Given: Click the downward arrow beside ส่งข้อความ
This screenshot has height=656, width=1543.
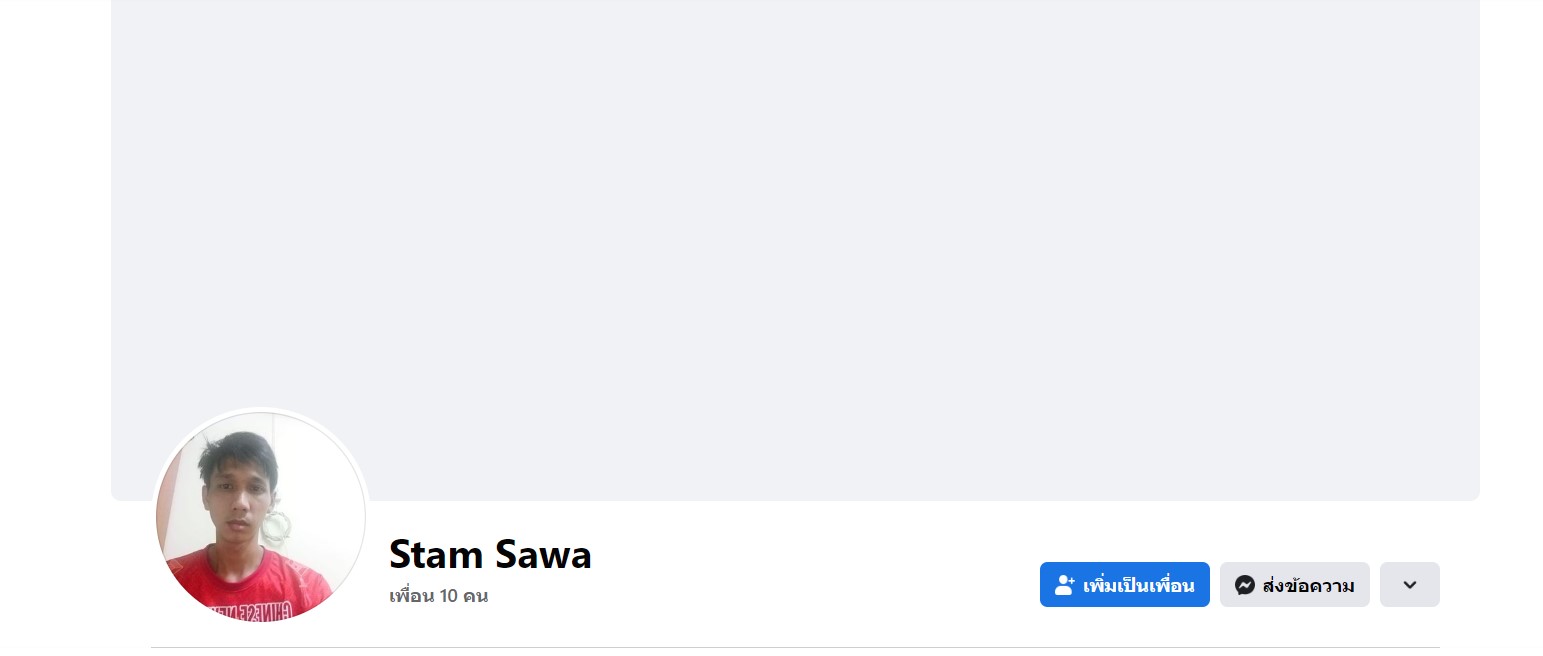Looking at the screenshot, I should [1409, 585].
